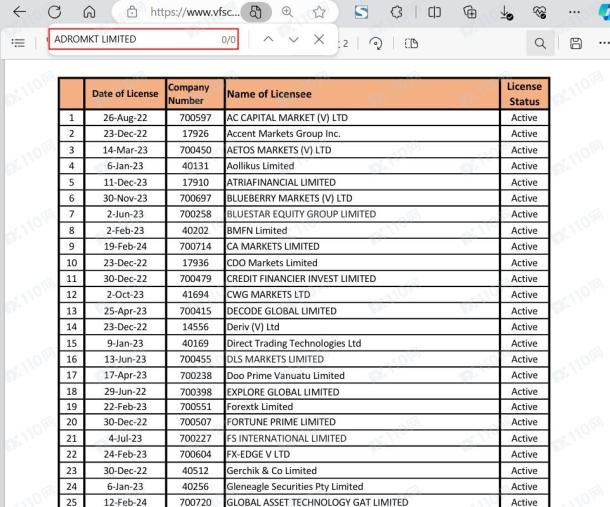
Task: Jump to next find result
Action: 294,39
